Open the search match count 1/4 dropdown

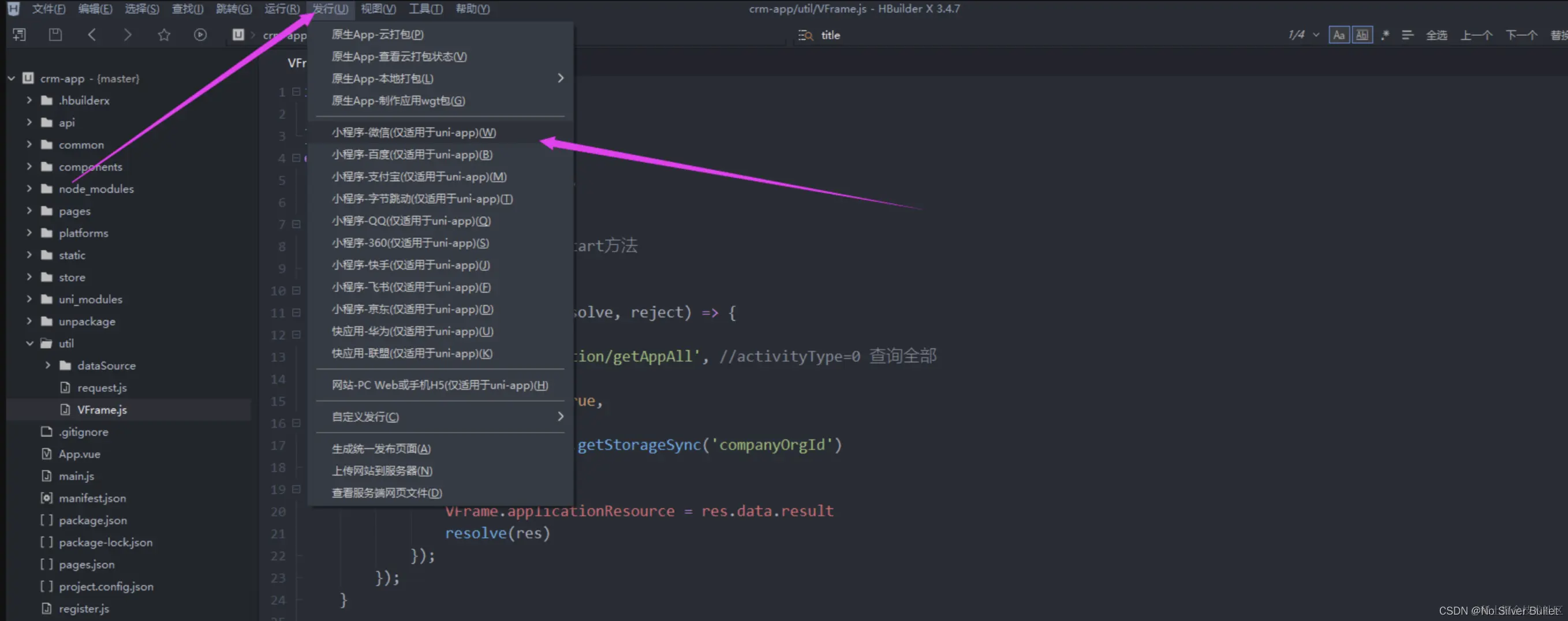[x=1315, y=35]
